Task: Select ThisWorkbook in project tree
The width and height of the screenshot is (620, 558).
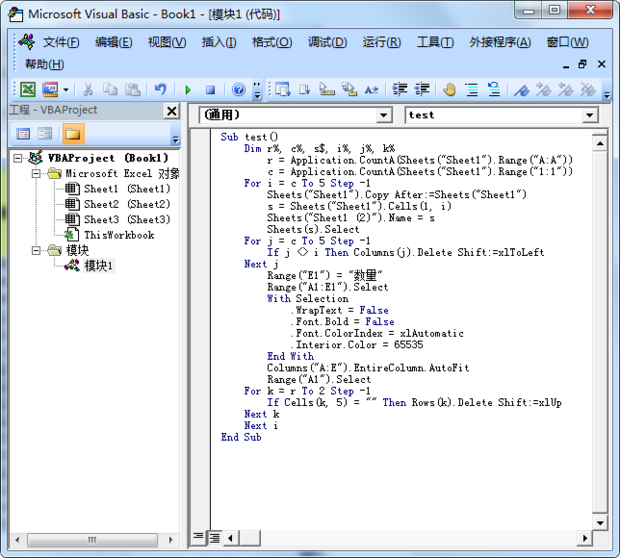Action: 119,235
